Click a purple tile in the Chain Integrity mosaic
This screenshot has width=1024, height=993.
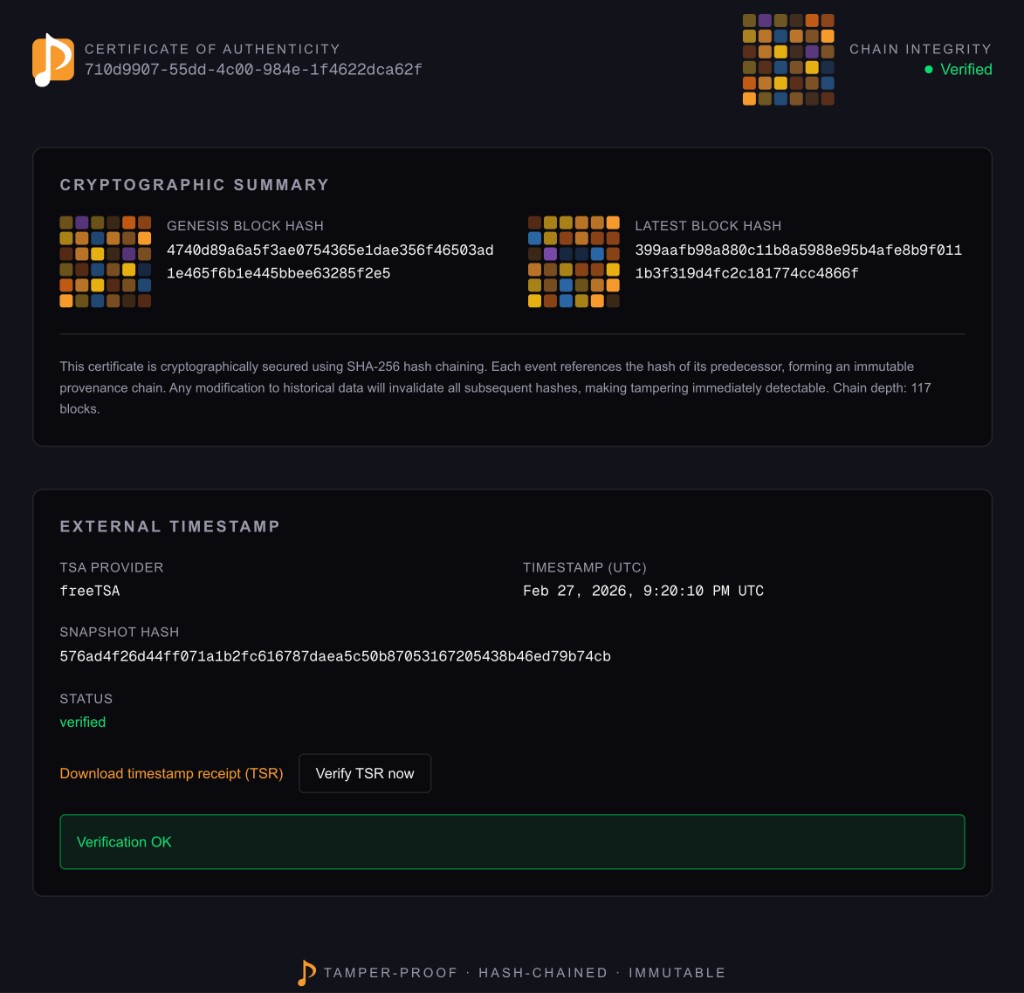pyautogui.click(x=765, y=20)
